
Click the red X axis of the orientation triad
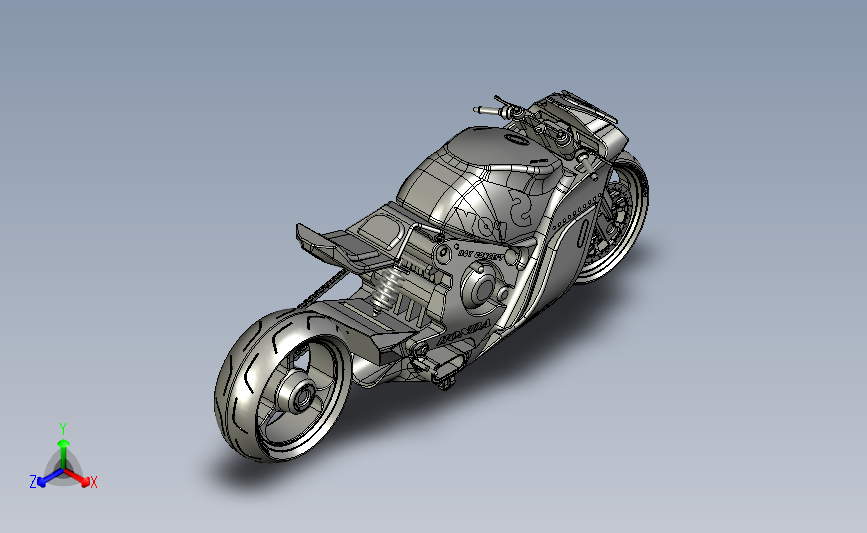78,478
